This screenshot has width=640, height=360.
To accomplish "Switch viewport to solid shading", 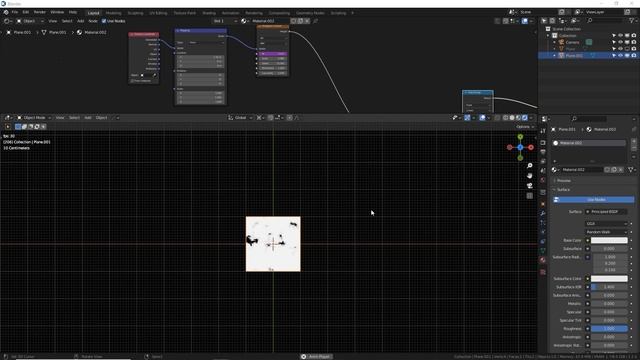I will pyautogui.click(x=512, y=118).
